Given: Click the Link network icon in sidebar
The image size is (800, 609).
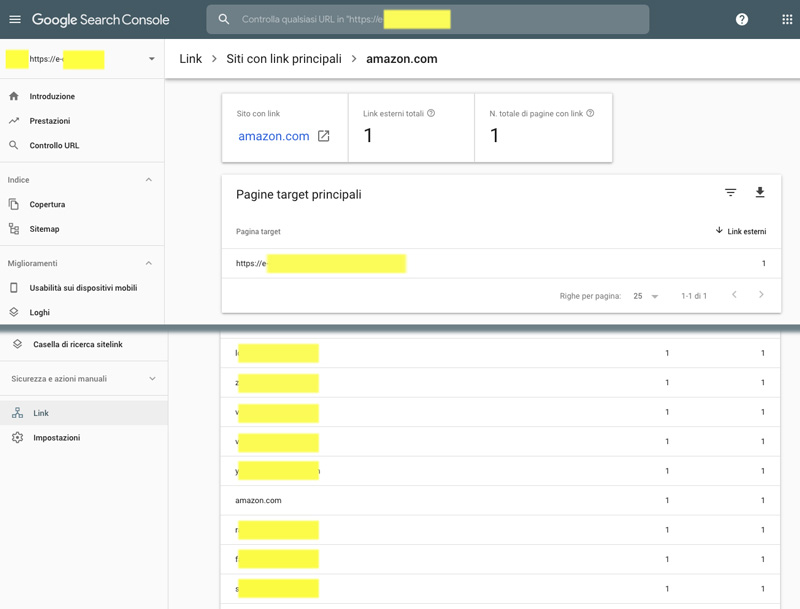Looking at the screenshot, I should (x=17, y=413).
